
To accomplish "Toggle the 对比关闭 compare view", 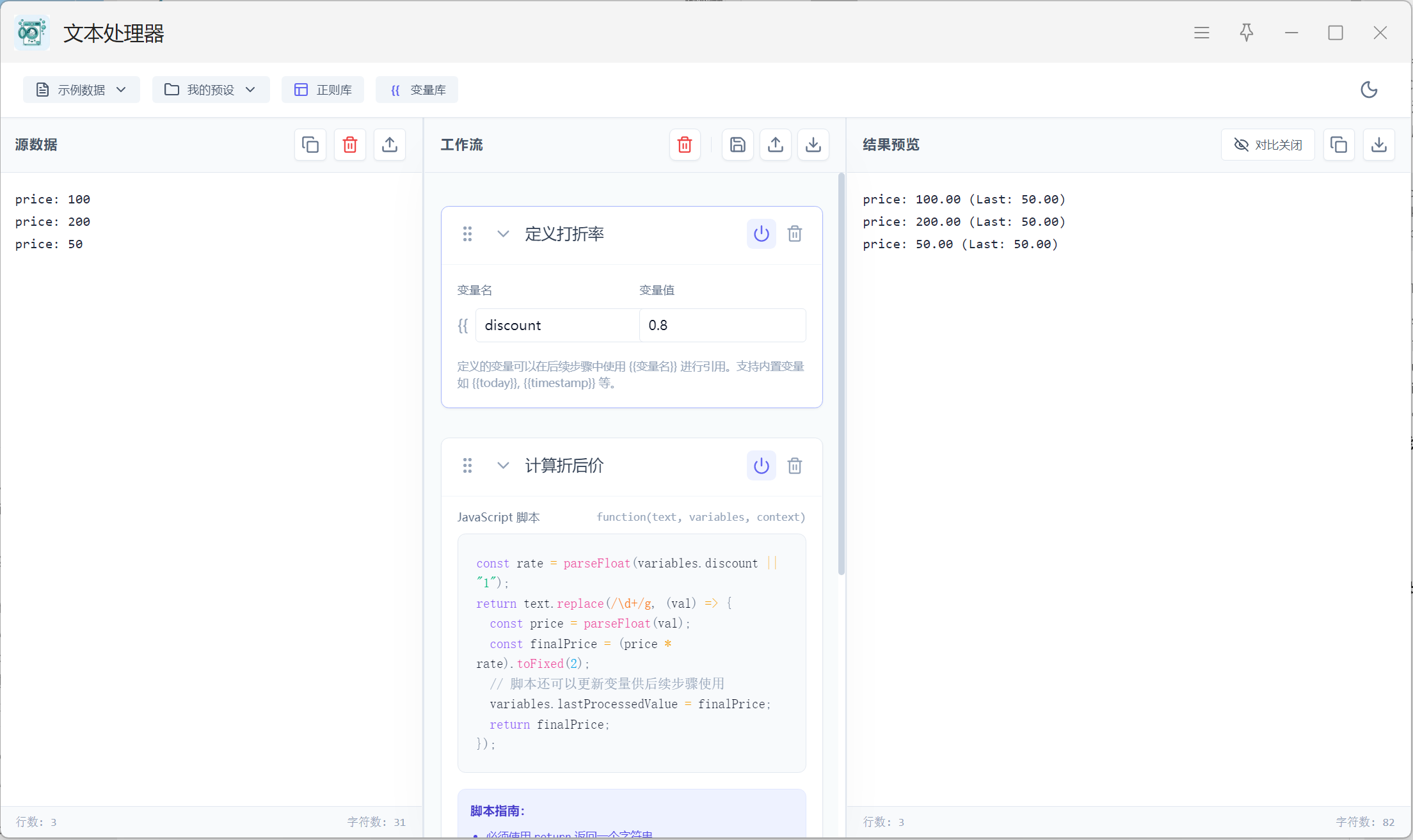I will [x=1268, y=145].
